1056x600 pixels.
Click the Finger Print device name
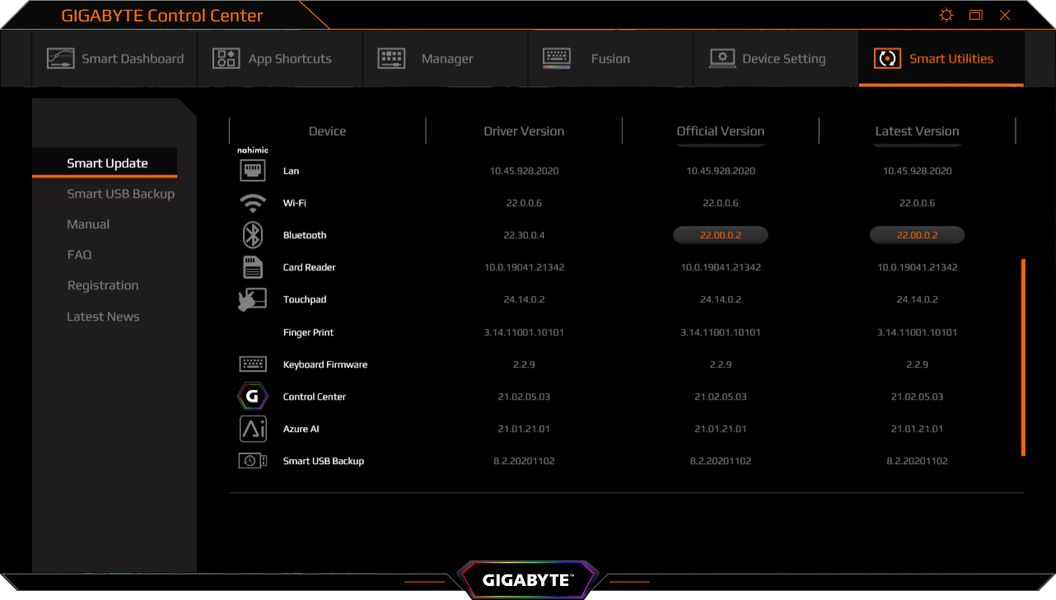308,333
